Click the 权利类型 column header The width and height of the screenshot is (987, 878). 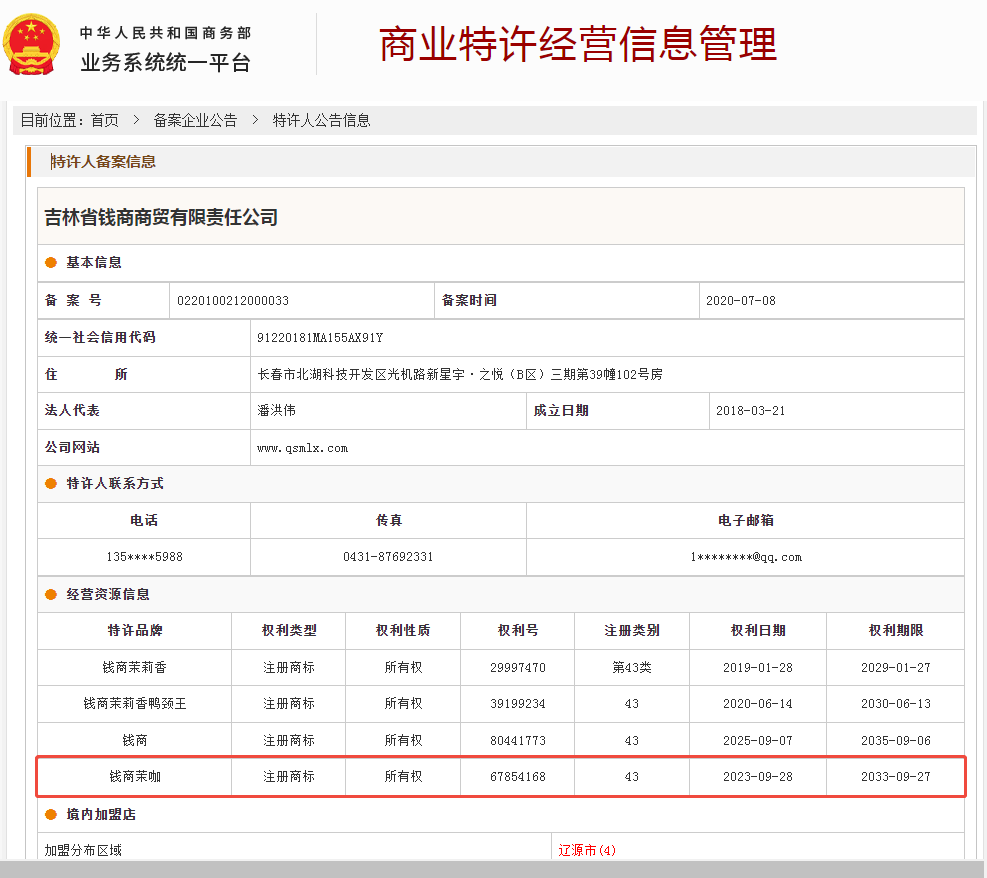click(x=289, y=631)
